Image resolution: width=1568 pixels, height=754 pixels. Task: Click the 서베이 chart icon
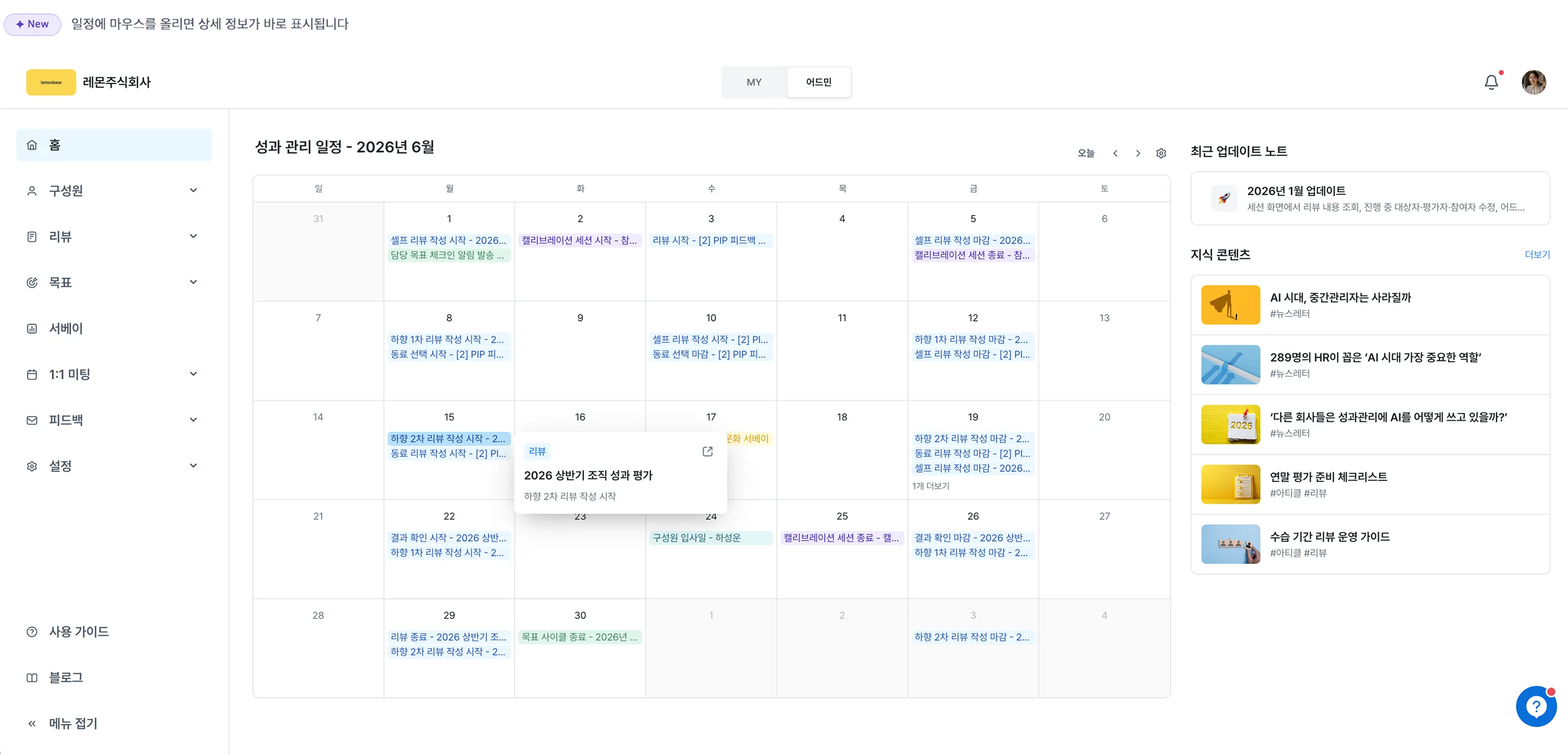[x=32, y=328]
